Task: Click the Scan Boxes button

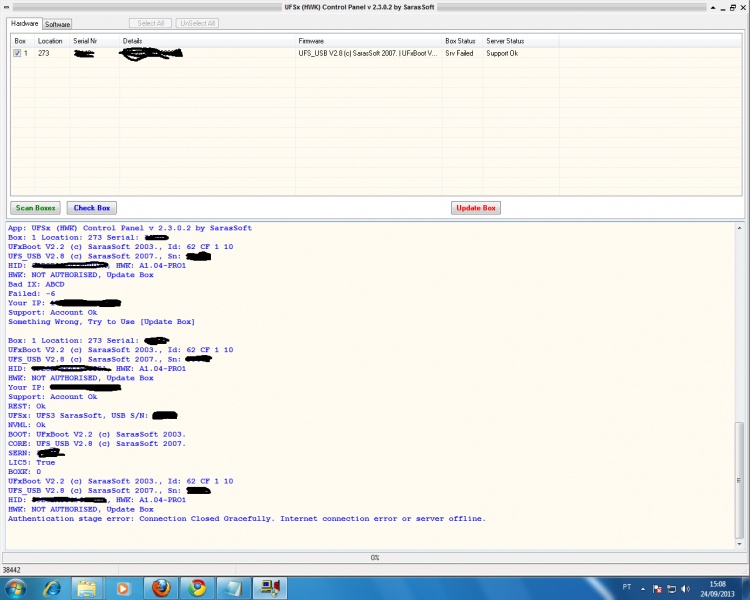Action: coord(35,208)
